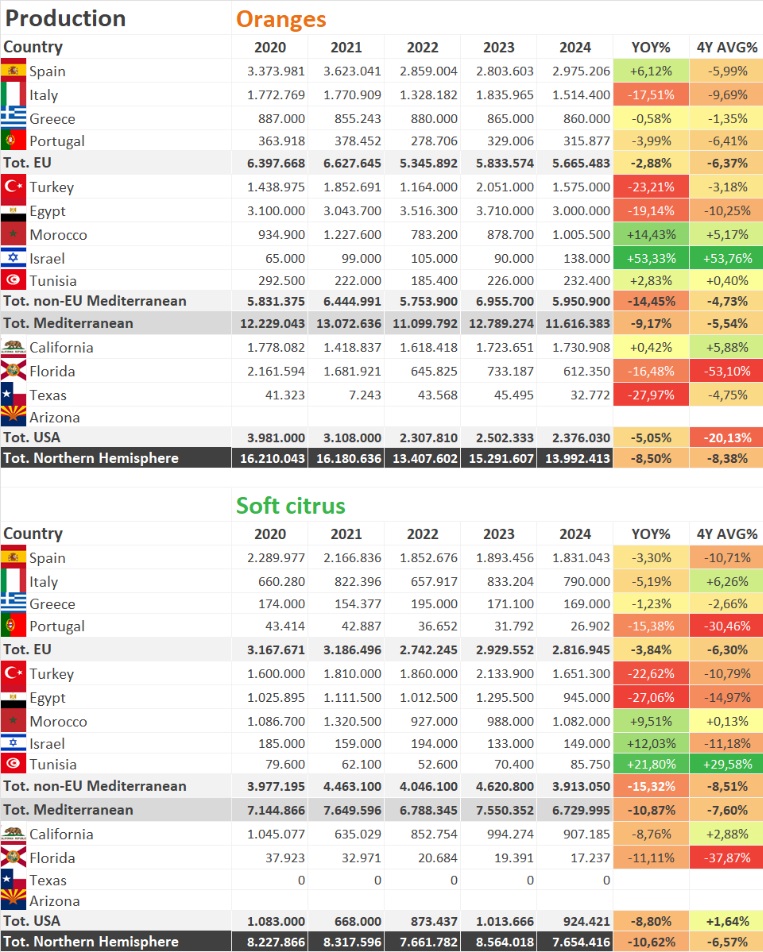Click the Florida flag in the Oranges table
This screenshot has width=763, height=952.
coord(13,371)
